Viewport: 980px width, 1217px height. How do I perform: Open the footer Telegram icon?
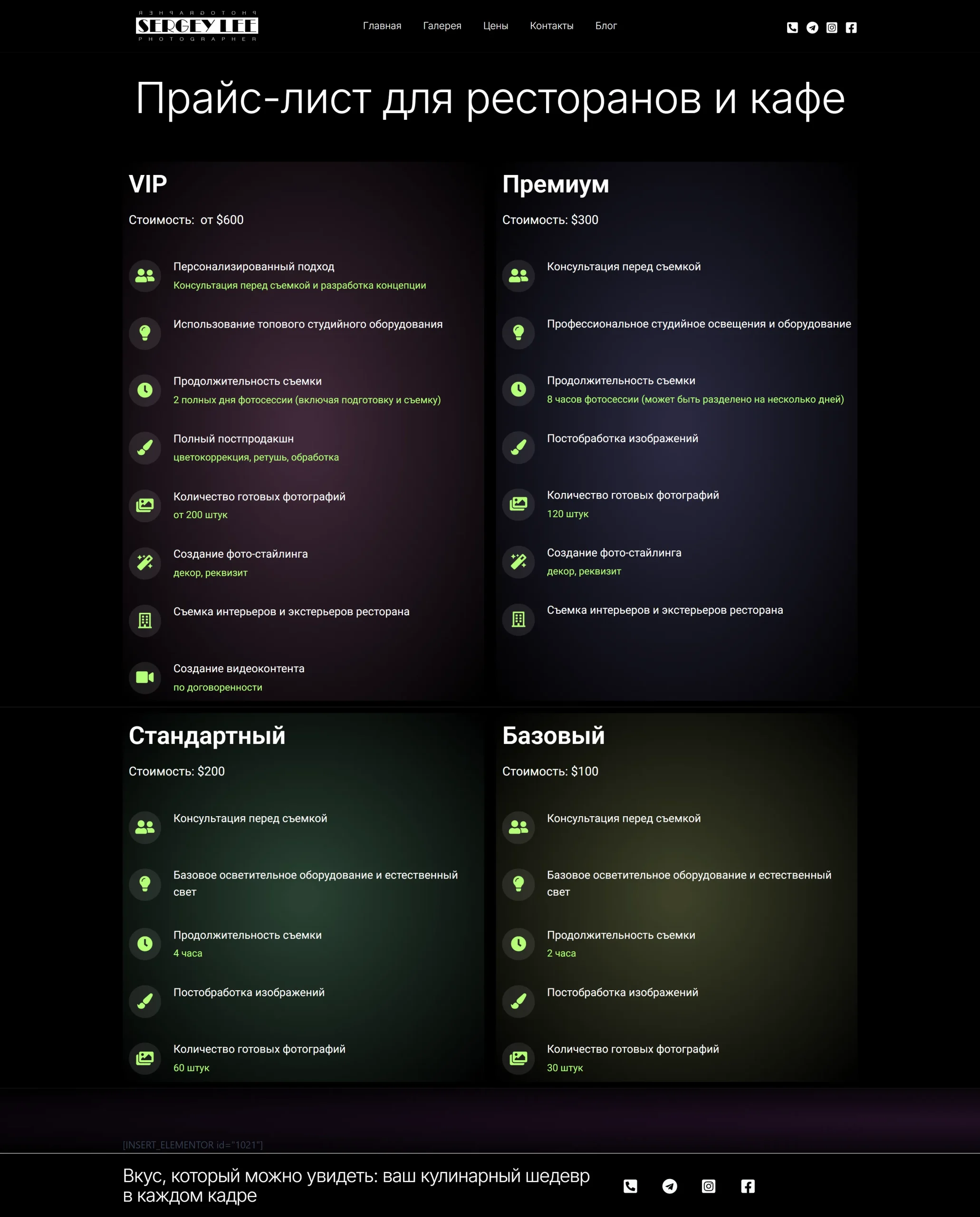[x=670, y=1186]
